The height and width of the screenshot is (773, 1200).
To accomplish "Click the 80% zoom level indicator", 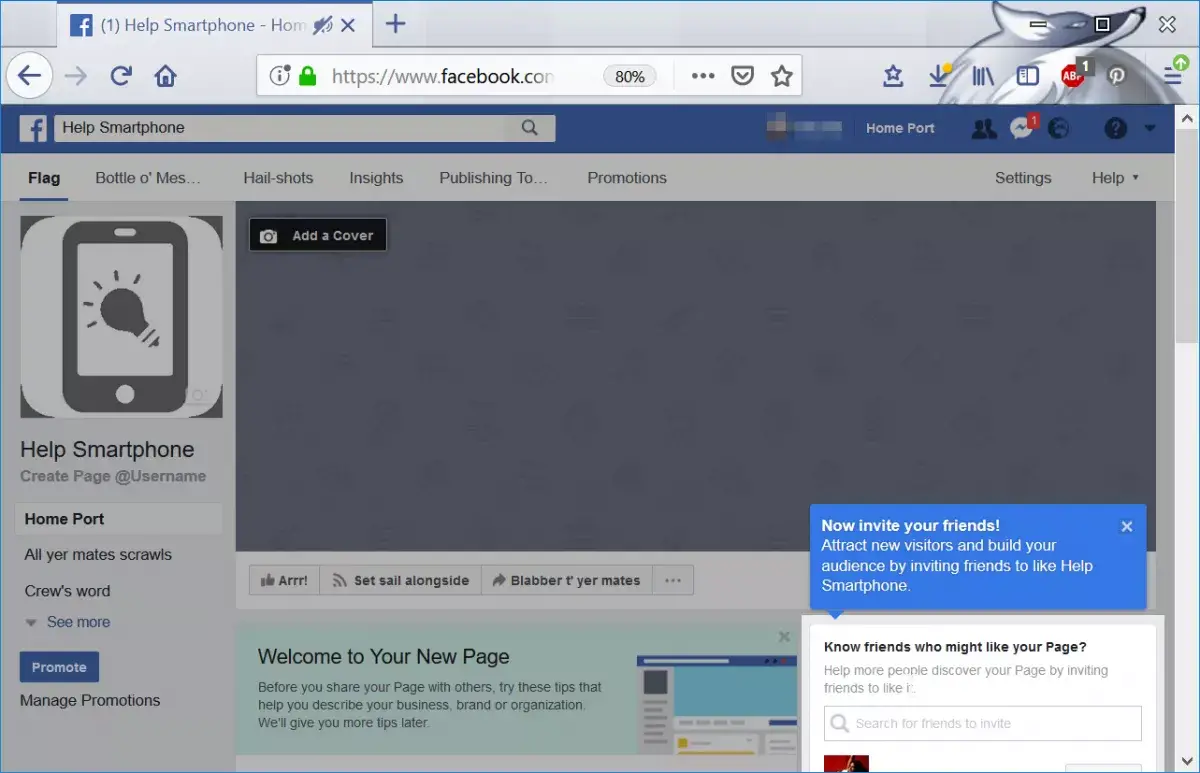I will pos(630,76).
